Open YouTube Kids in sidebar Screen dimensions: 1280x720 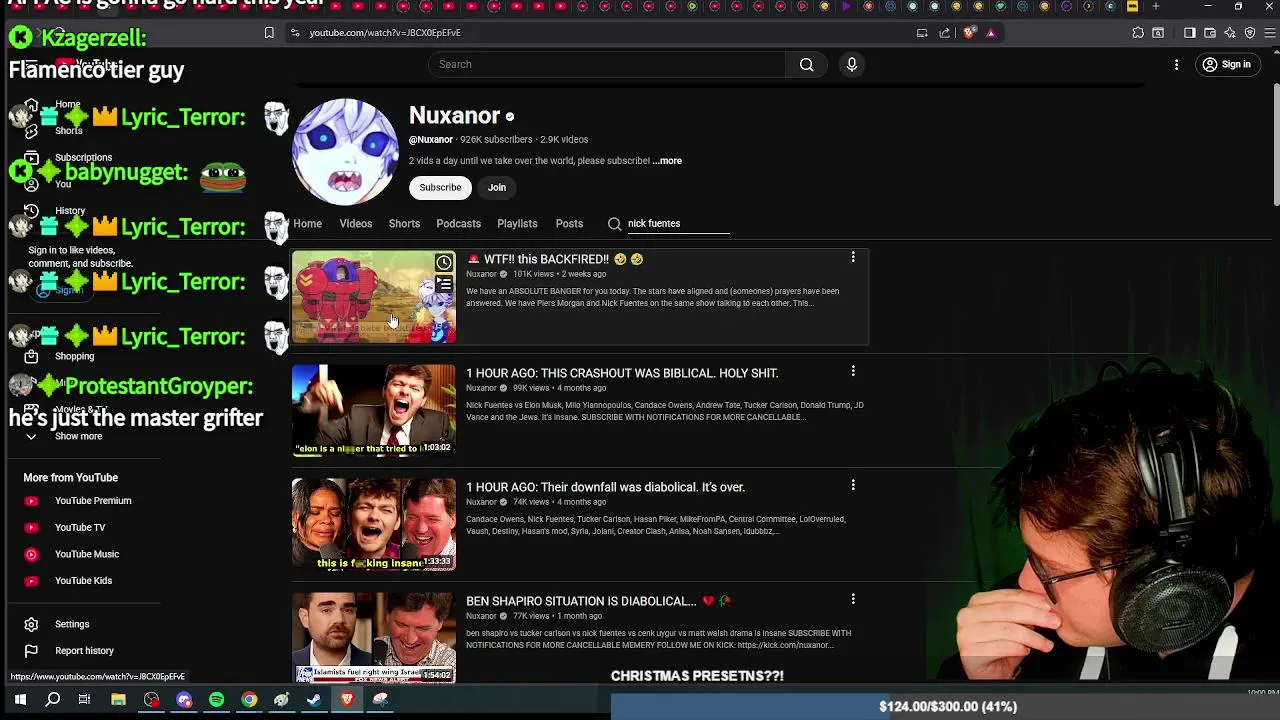84,581
